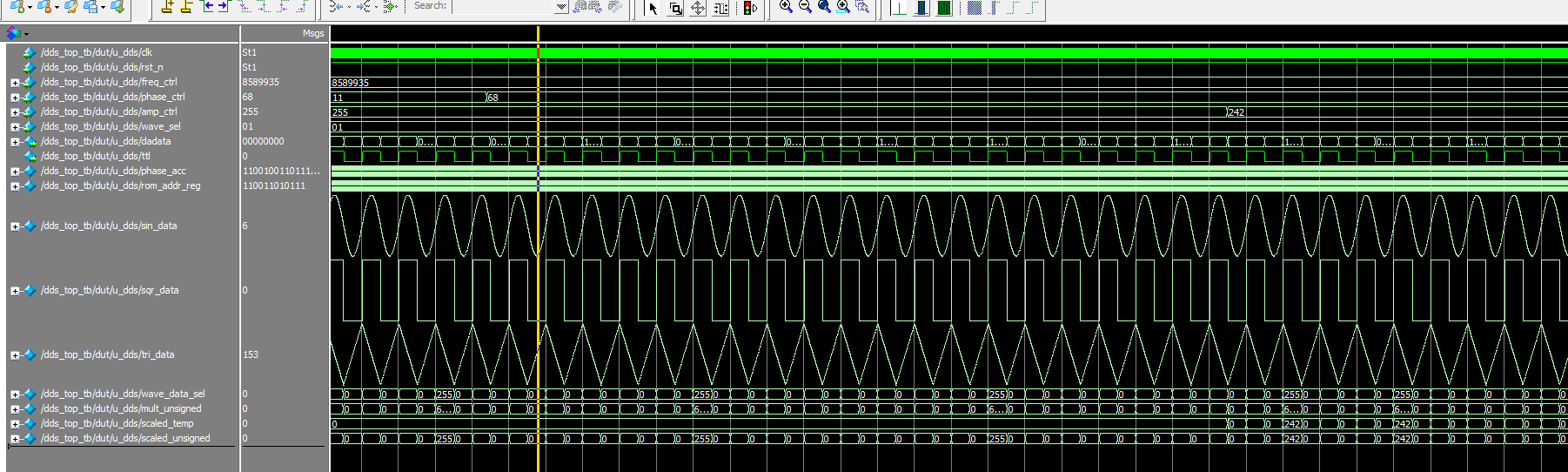The height and width of the screenshot is (472, 1568).
Task: Click the search options icon after binoculars
Action: point(614,7)
